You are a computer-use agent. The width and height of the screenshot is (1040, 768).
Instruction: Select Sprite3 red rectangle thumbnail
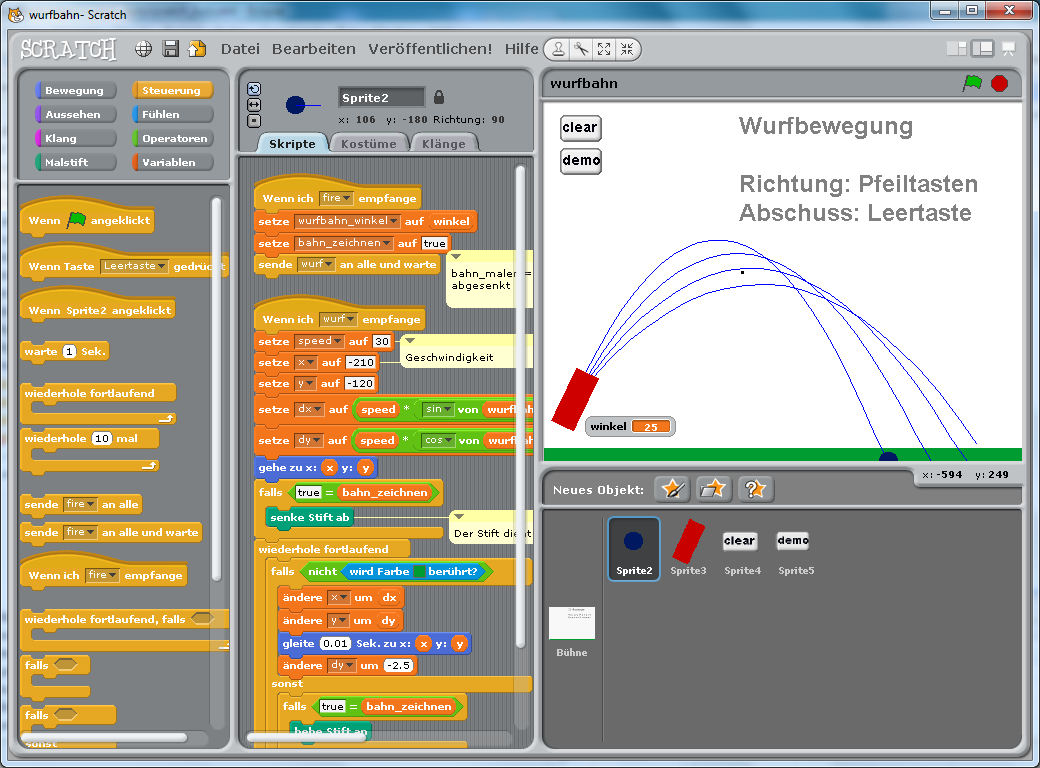point(688,548)
